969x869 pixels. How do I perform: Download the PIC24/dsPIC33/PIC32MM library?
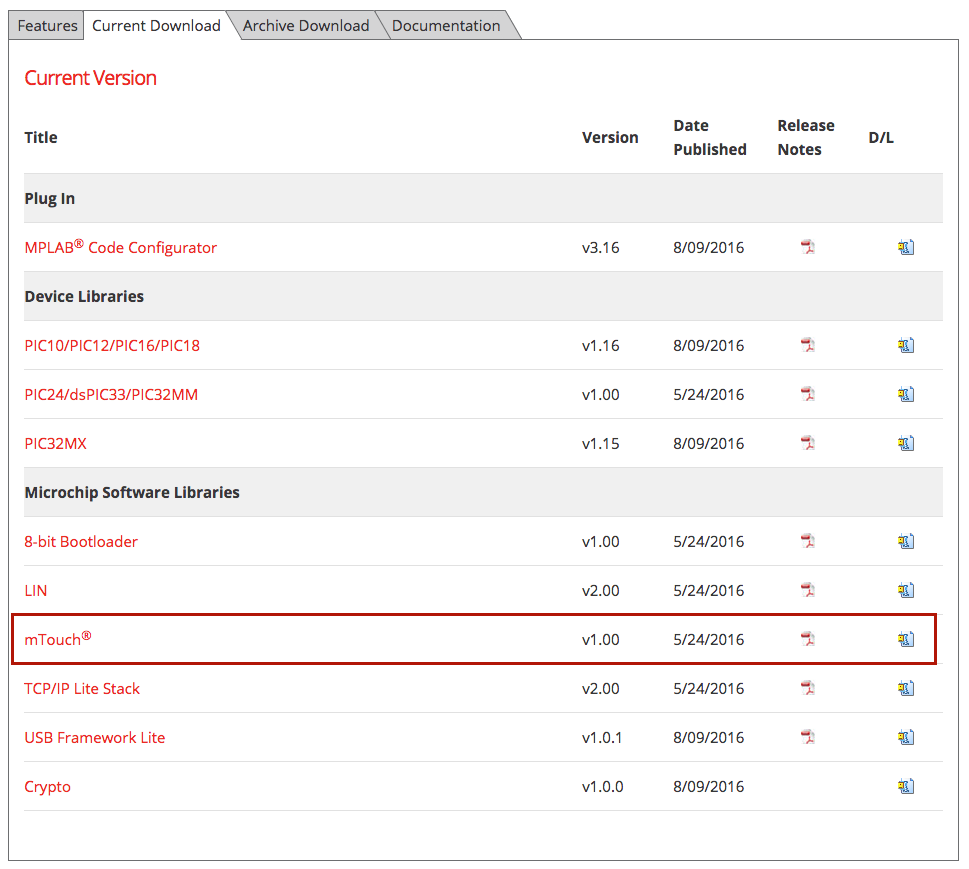click(906, 395)
